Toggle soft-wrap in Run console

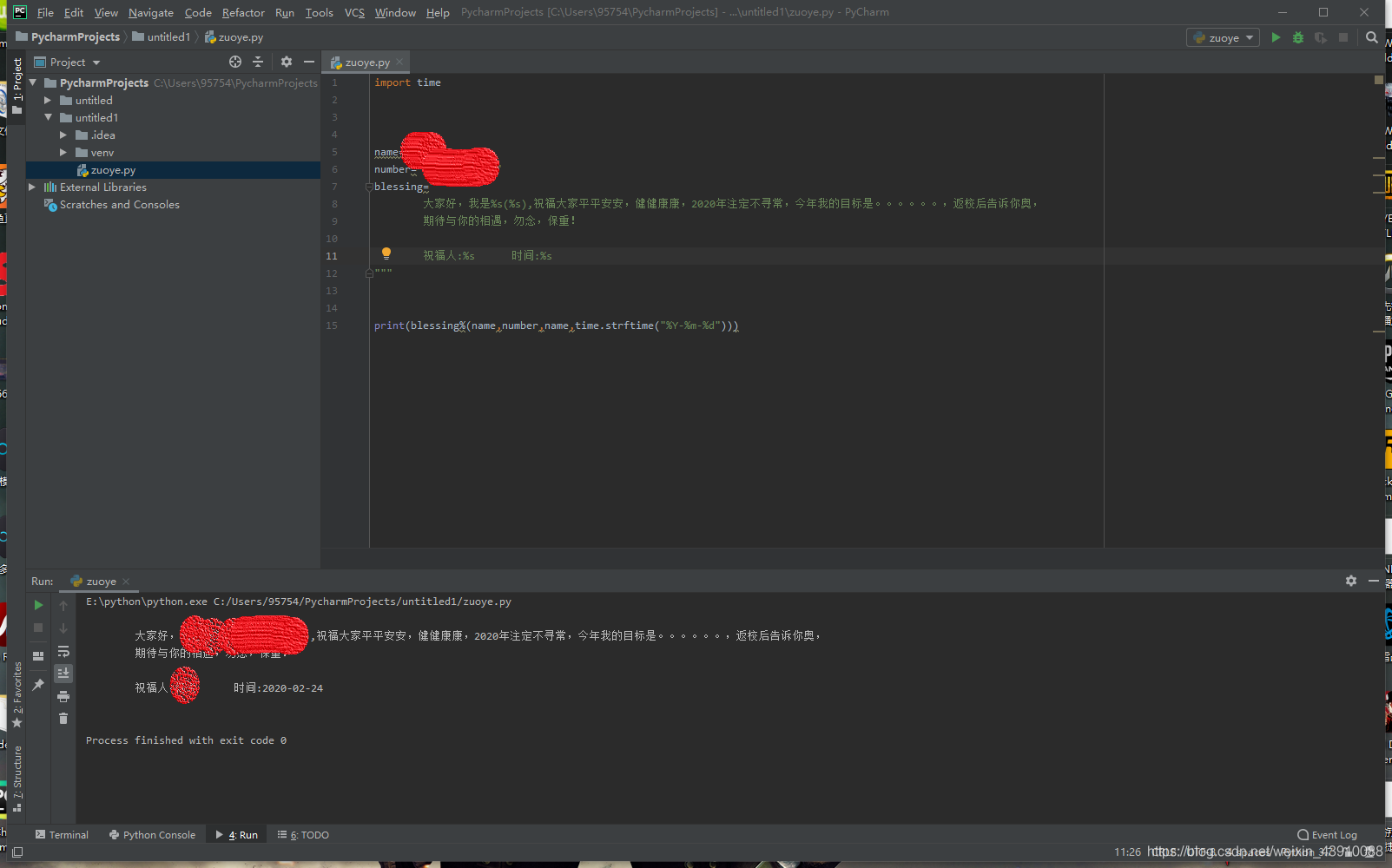pyautogui.click(x=63, y=651)
